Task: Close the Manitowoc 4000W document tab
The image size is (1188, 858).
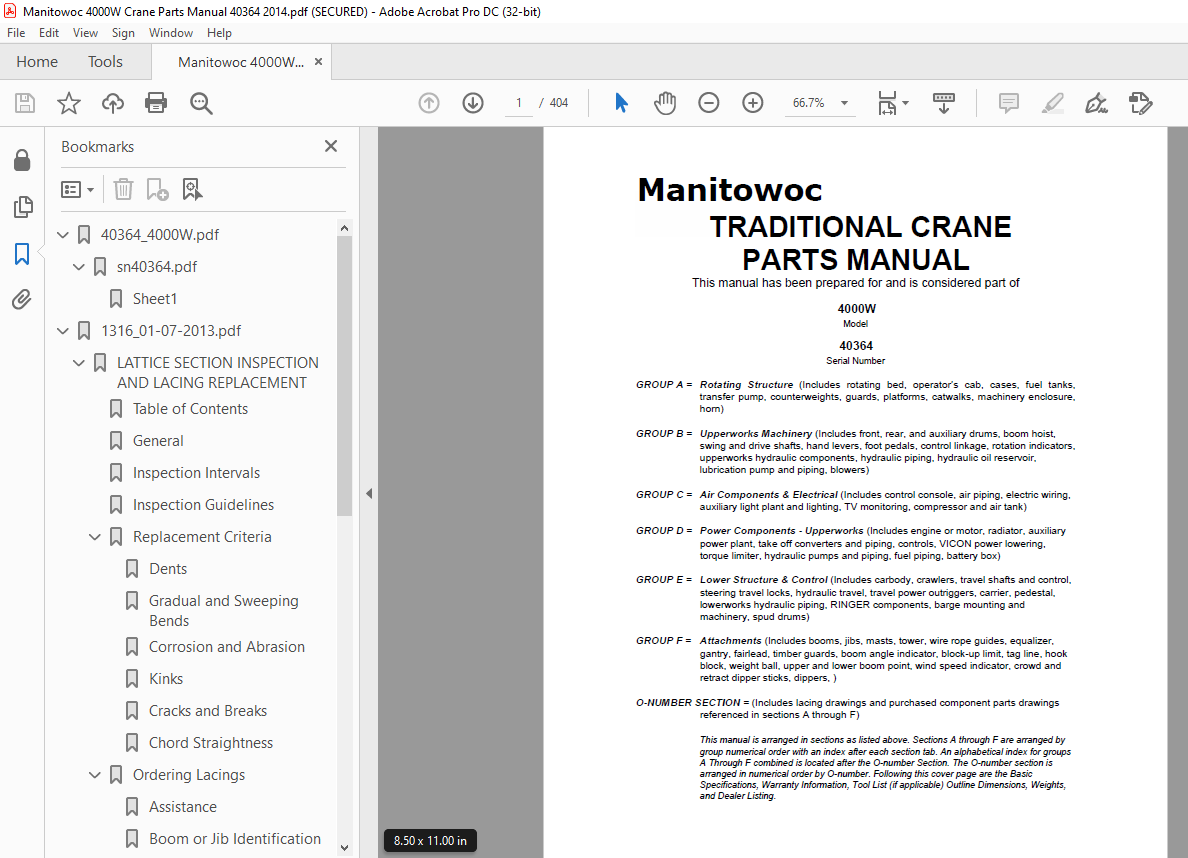Action: (x=318, y=61)
